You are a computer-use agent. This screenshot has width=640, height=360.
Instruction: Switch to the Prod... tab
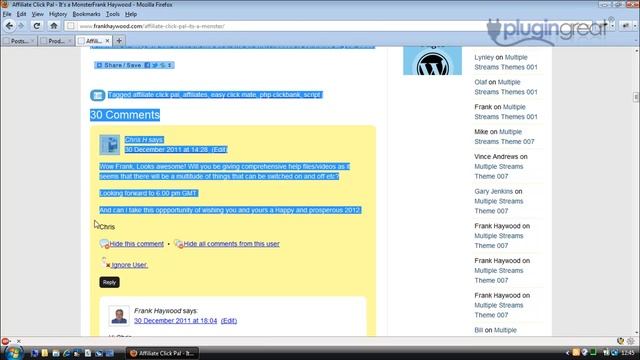[x=56, y=41]
